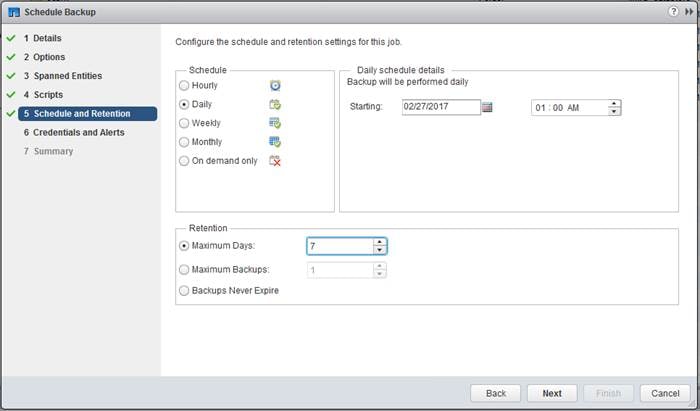Screen dimensions: 700x411
Task: Click the Daily schedule calendar icon
Action: (x=275, y=104)
